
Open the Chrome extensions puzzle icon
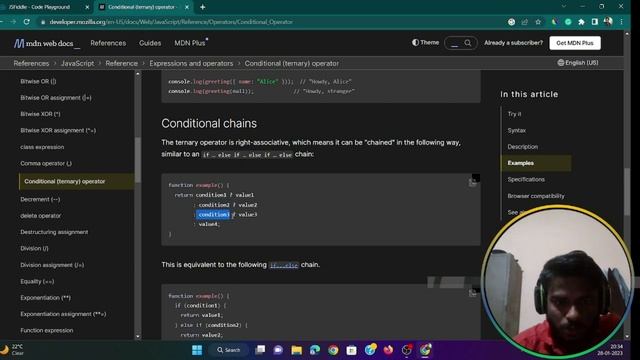(581, 22)
